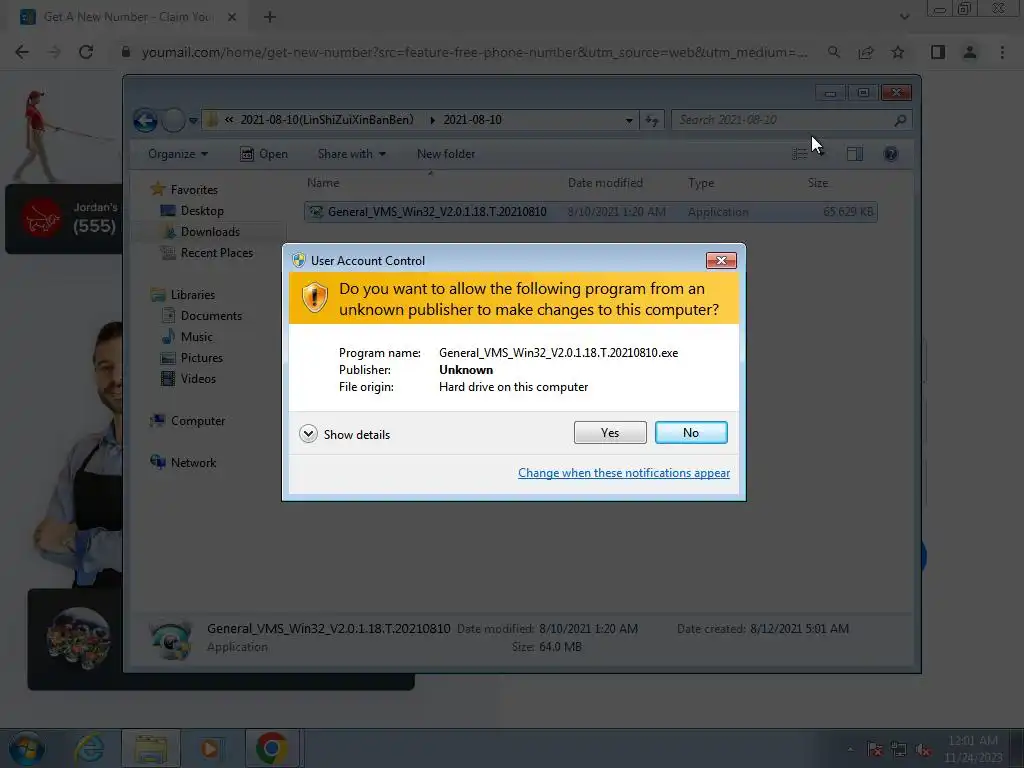The height and width of the screenshot is (768, 1024).
Task: Click the Explorer refresh address button
Action: (652, 120)
